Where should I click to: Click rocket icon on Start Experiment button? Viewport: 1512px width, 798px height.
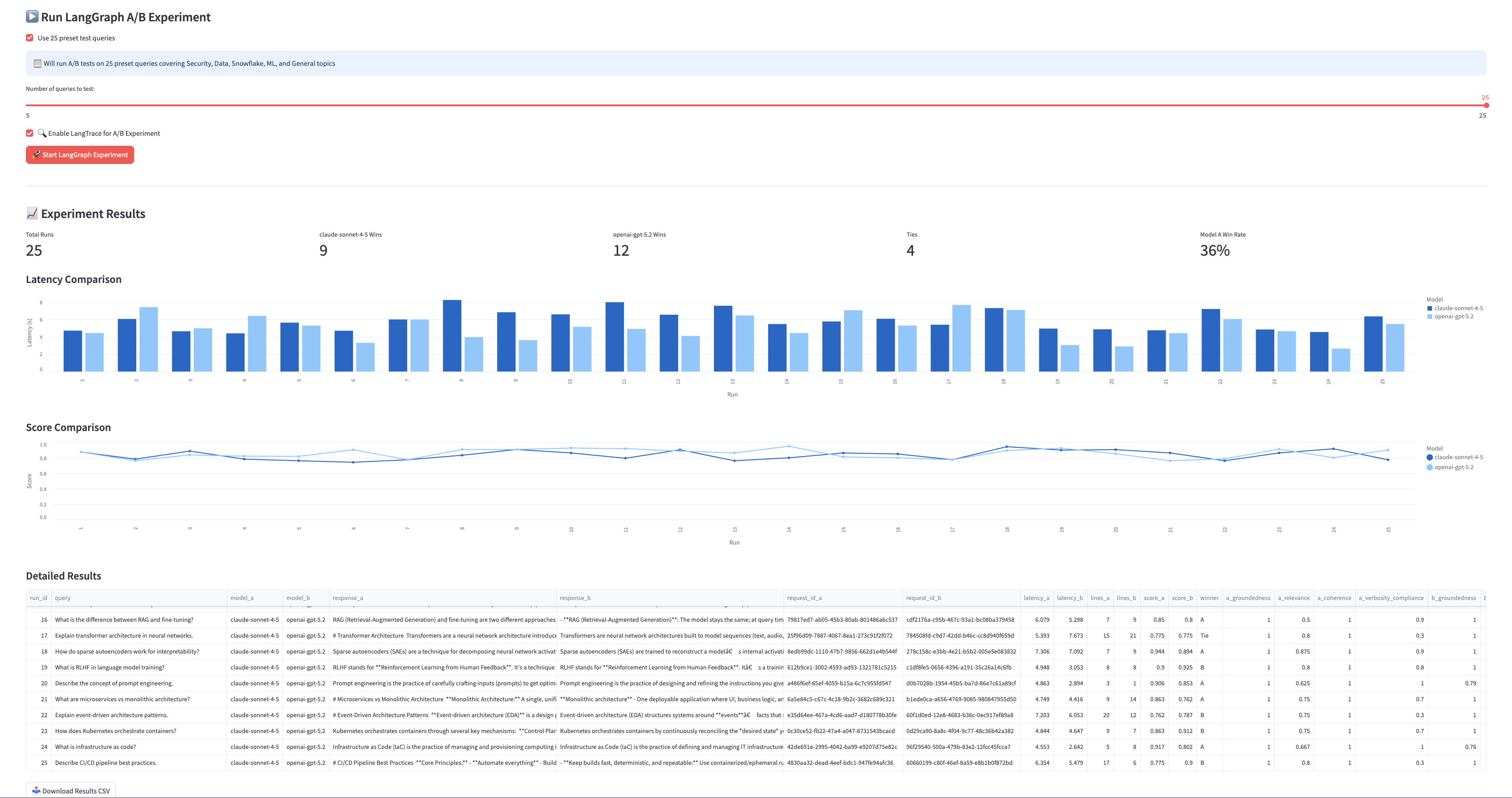36,155
